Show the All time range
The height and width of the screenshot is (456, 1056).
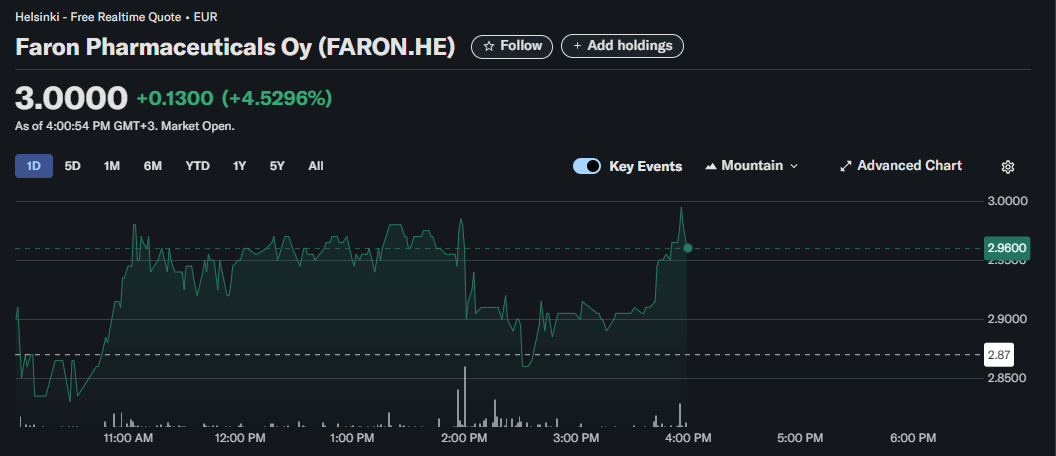tap(316, 166)
